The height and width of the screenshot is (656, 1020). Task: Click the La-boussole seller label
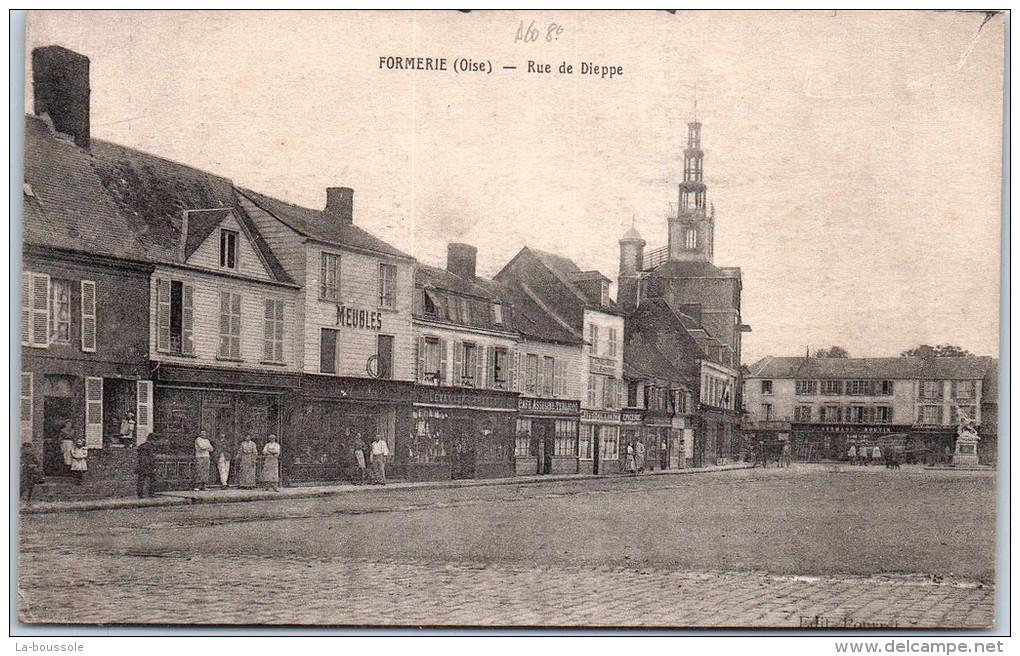pos(48,647)
